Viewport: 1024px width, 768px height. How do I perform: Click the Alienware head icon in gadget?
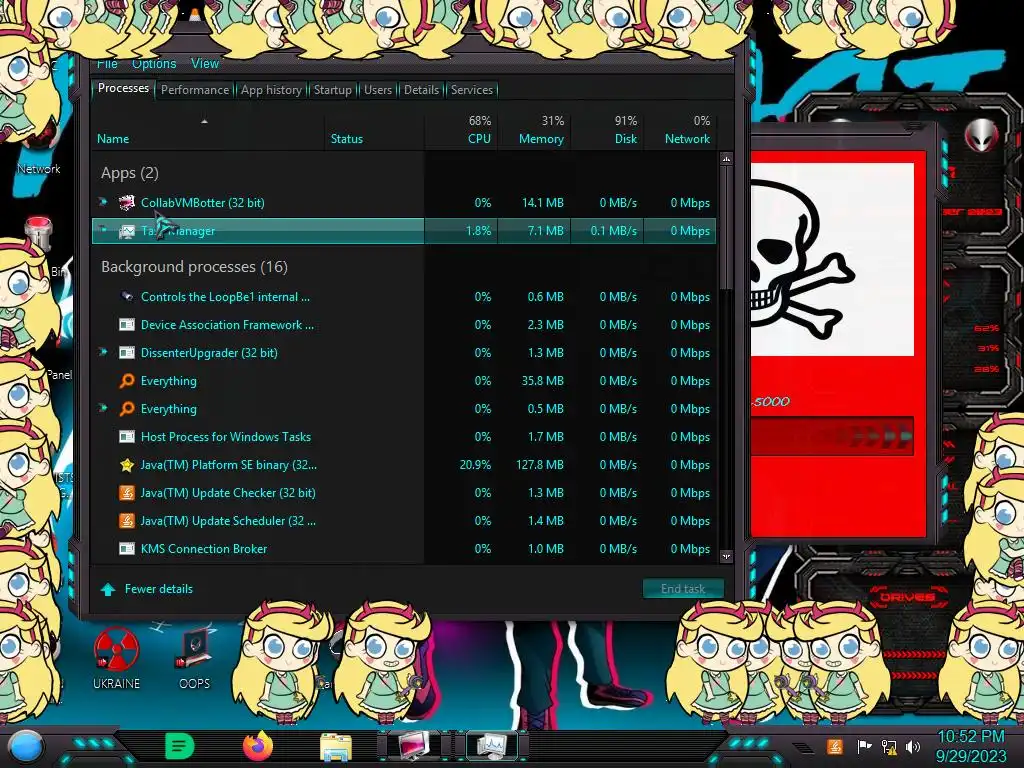point(982,136)
